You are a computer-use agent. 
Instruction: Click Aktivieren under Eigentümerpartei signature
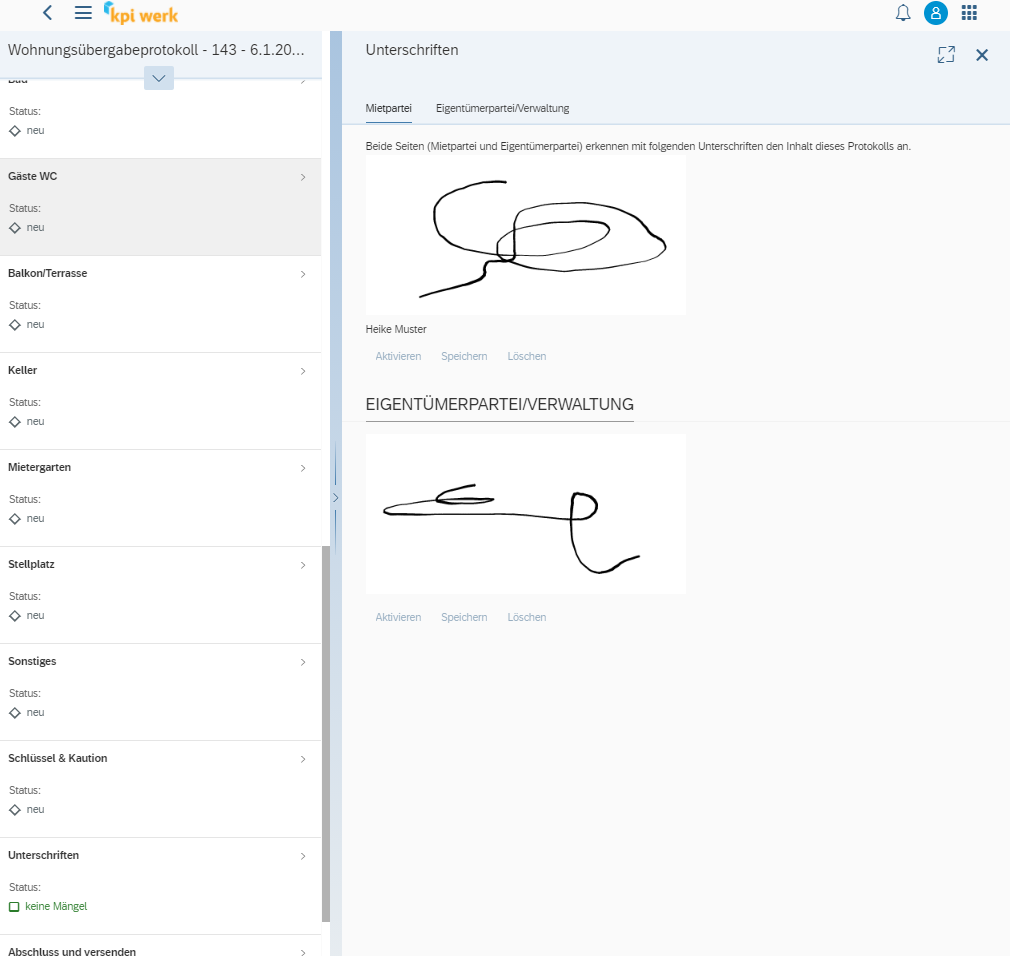click(x=398, y=617)
